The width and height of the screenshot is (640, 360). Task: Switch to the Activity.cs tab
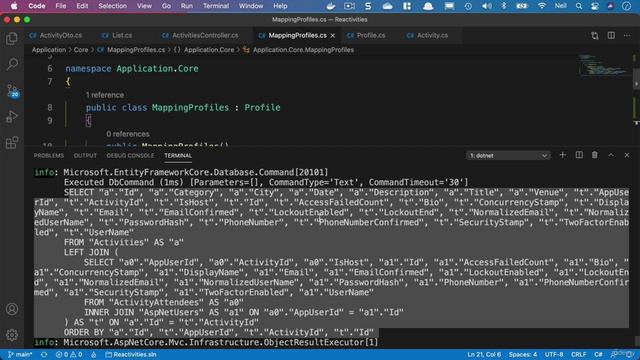click(427, 36)
